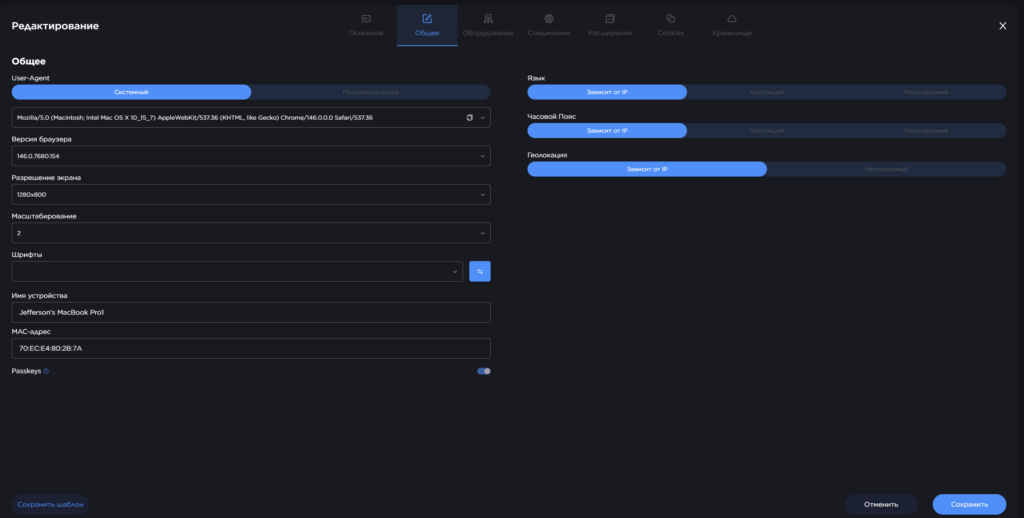
Task: Close the editing dialog with X
Action: [x=1002, y=26]
